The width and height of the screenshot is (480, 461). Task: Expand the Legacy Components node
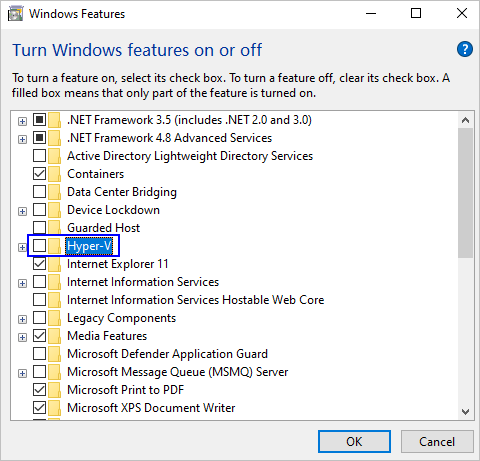point(22,319)
